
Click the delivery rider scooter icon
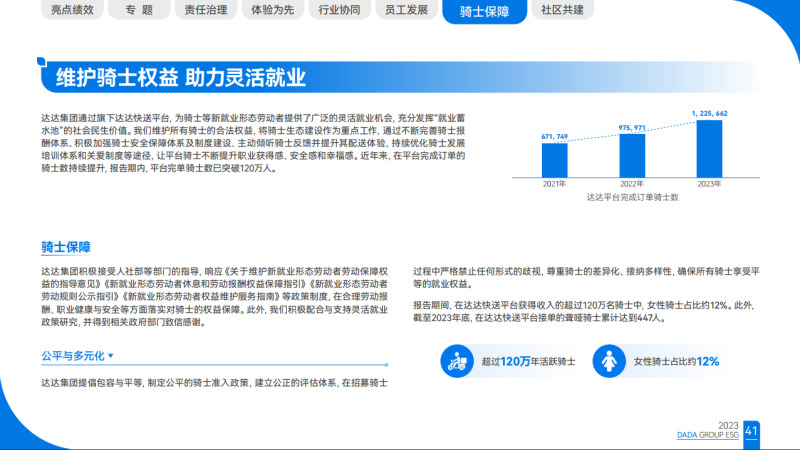[457, 361]
